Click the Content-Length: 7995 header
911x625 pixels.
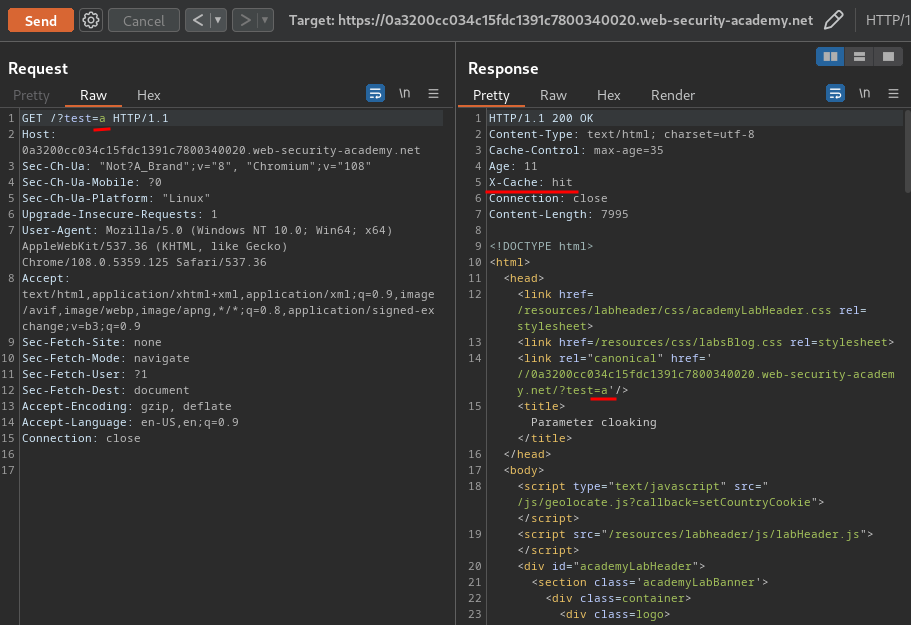click(x=558, y=214)
